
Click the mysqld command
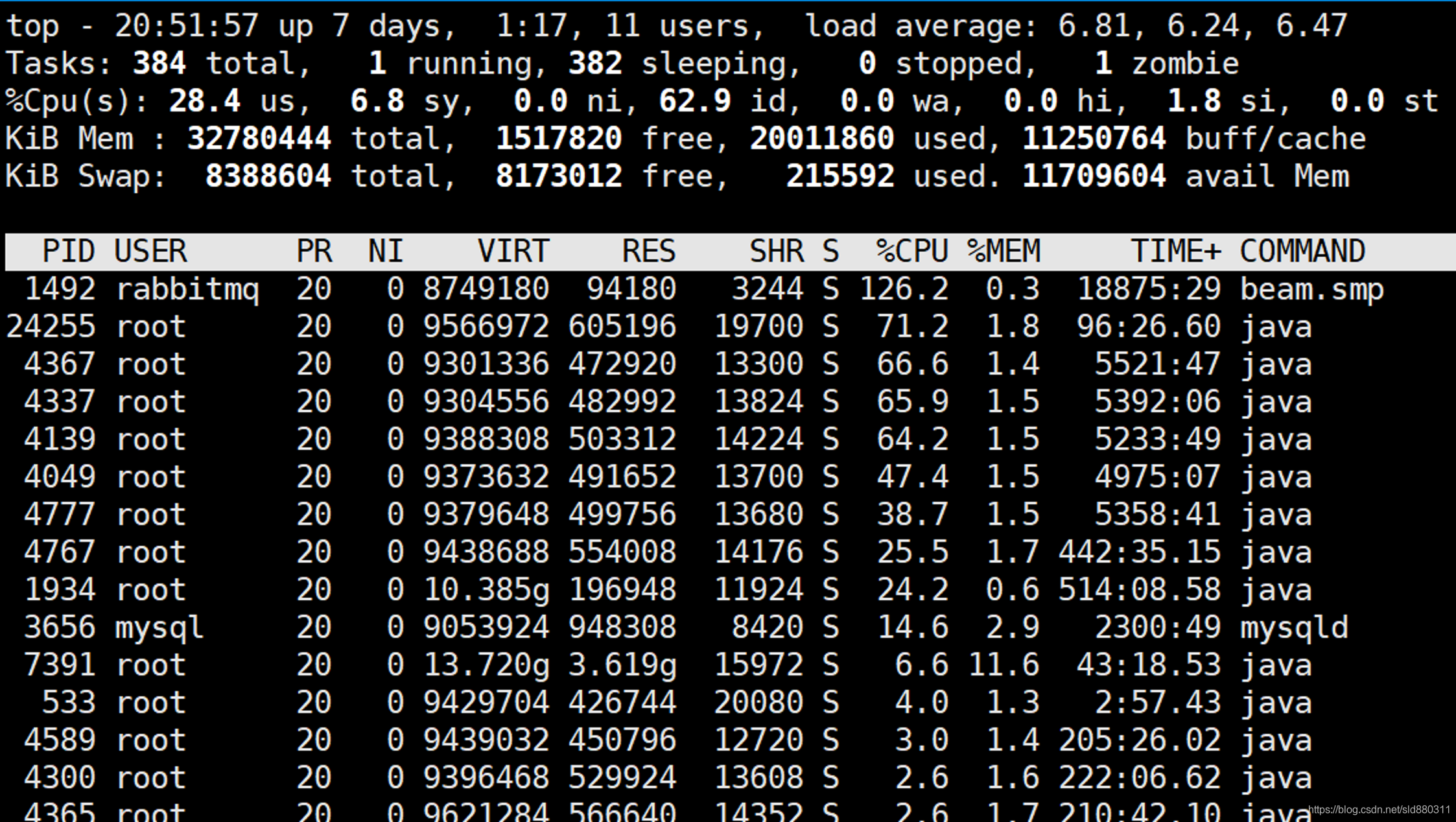tap(1294, 628)
